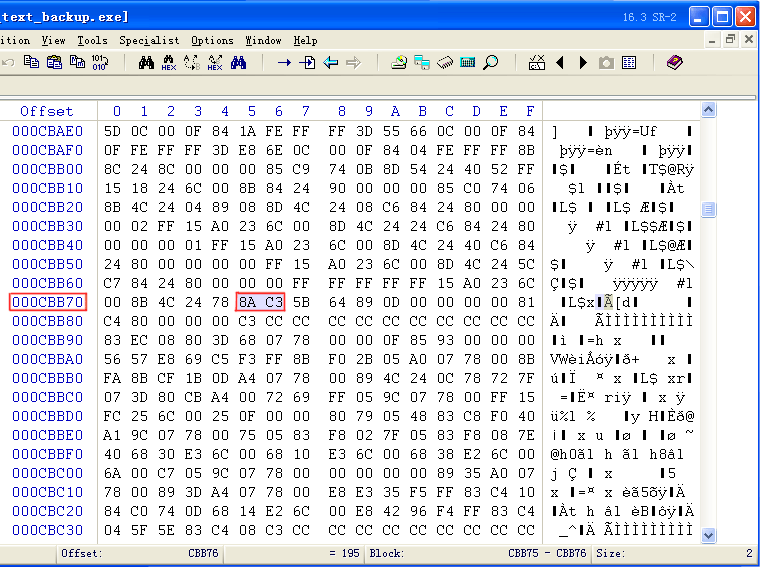Click byte 5B in row 000CBB70
The width and height of the screenshot is (760, 567).
301,302
